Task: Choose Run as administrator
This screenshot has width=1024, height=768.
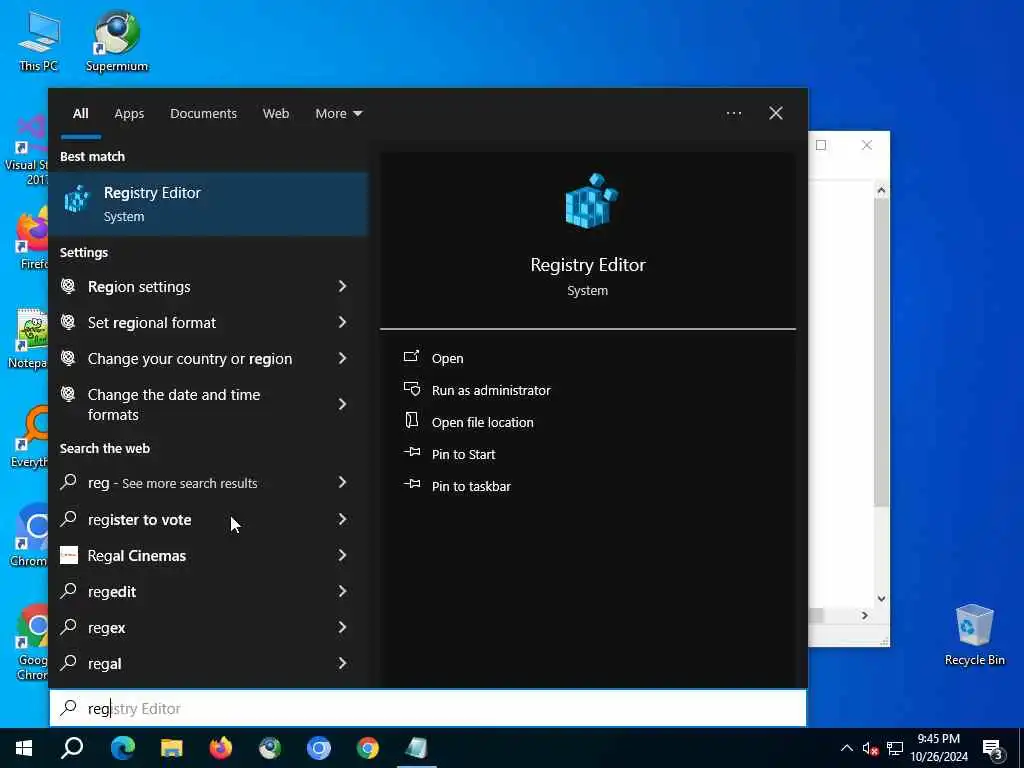Action: pos(491,391)
